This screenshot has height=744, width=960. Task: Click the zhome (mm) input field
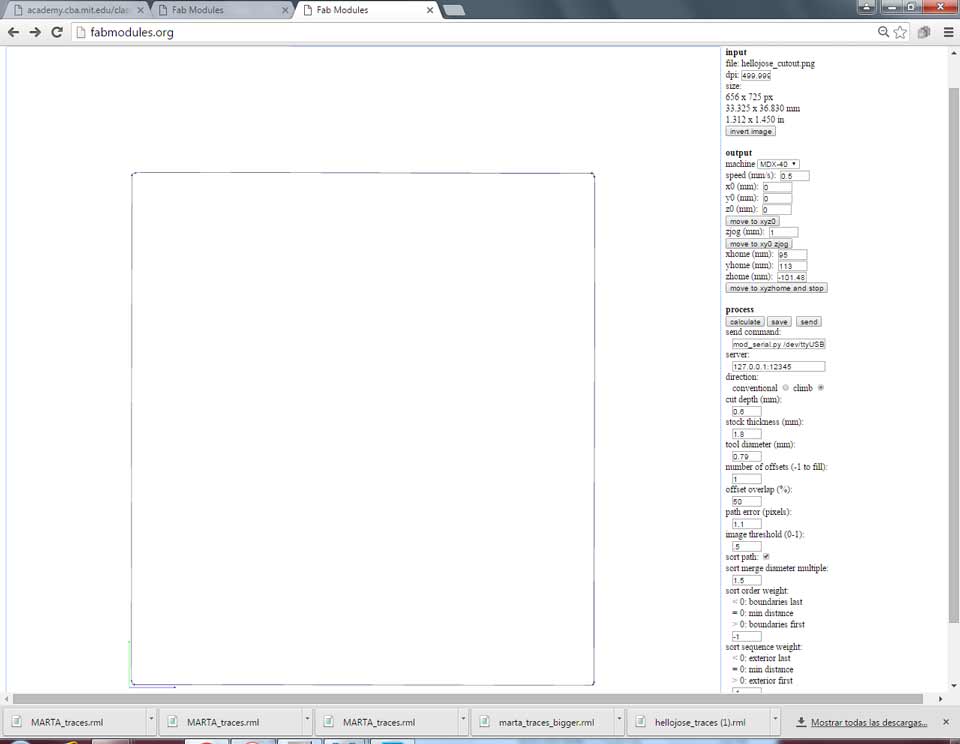[791, 277]
